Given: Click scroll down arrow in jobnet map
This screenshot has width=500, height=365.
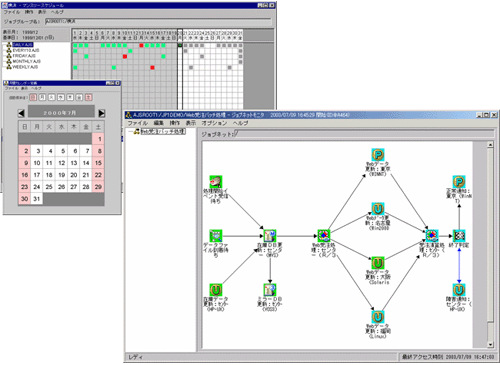Looking at the screenshot, I should click(x=490, y=345).
